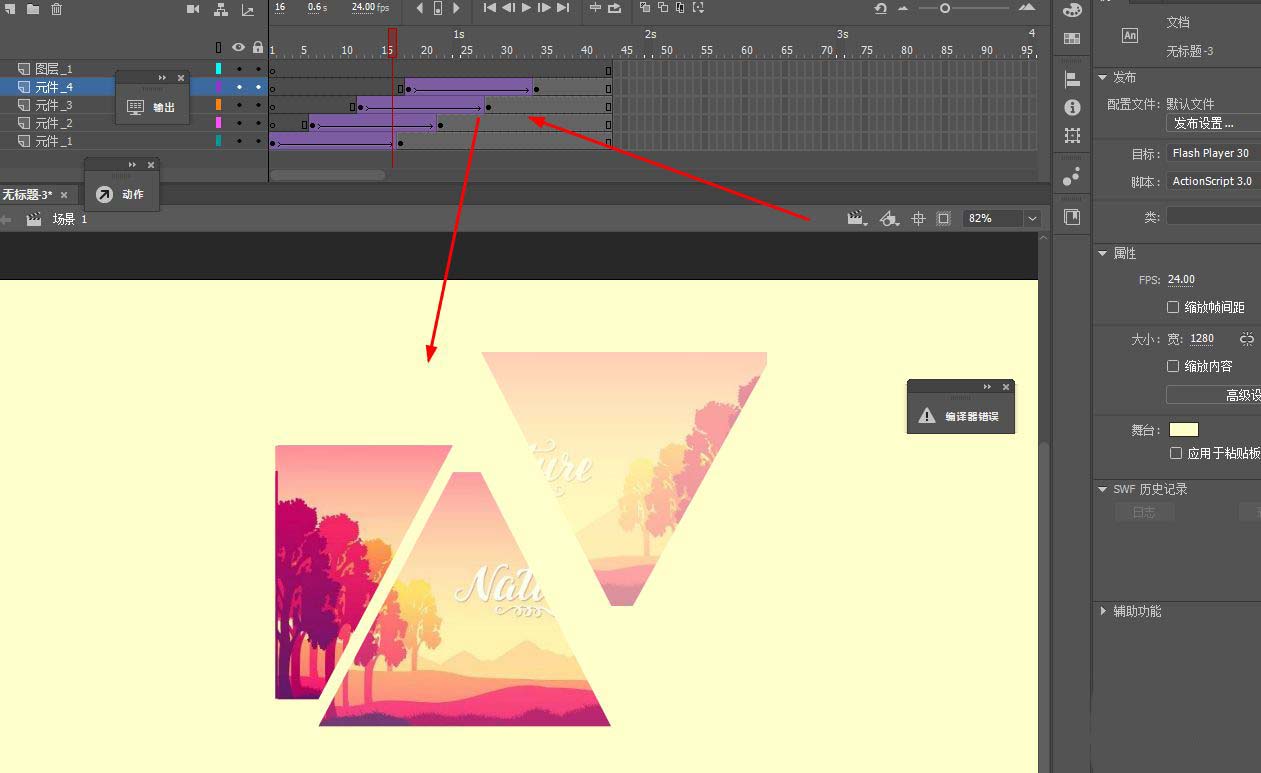Click the 发布设置... button
This screenshot has height=773, width=1261.
[1213, 123]
